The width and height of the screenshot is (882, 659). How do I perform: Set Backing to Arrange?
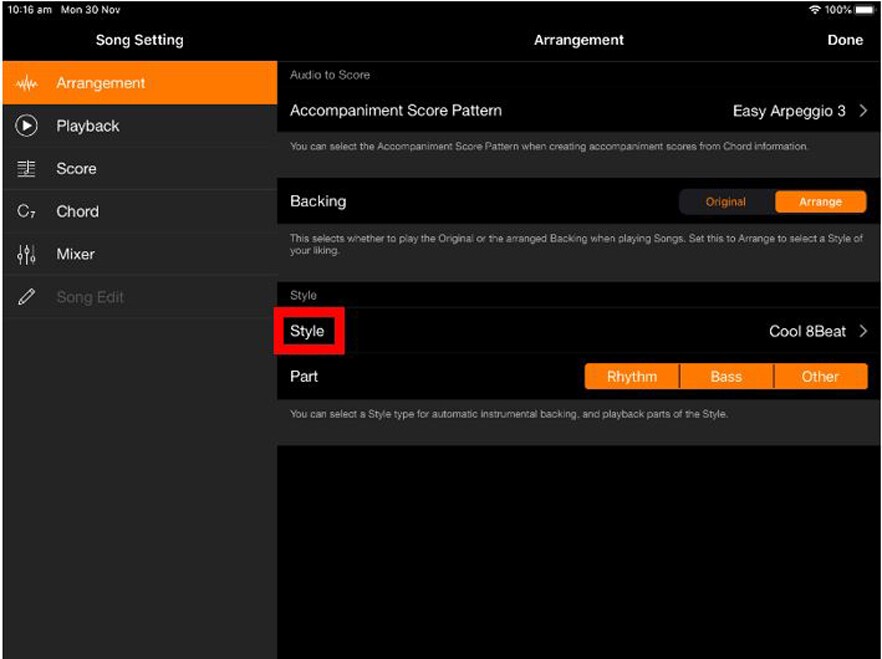click(x=820, y=202)
